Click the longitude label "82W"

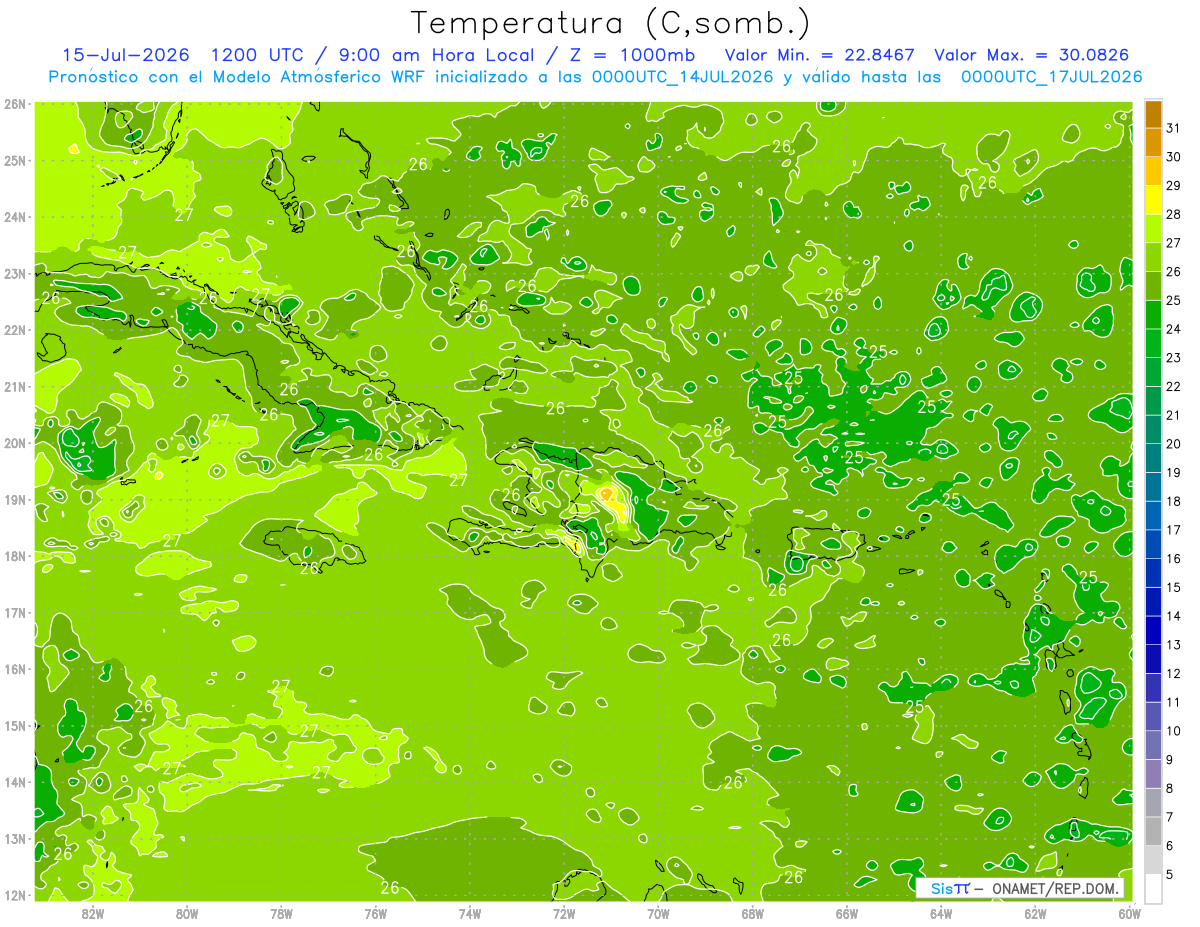pyautogui.click(x=93, y=913)
